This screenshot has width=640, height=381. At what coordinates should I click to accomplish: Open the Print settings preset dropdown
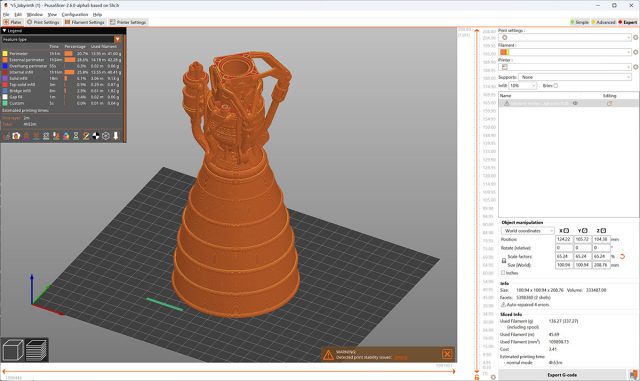tap(565, 38)
